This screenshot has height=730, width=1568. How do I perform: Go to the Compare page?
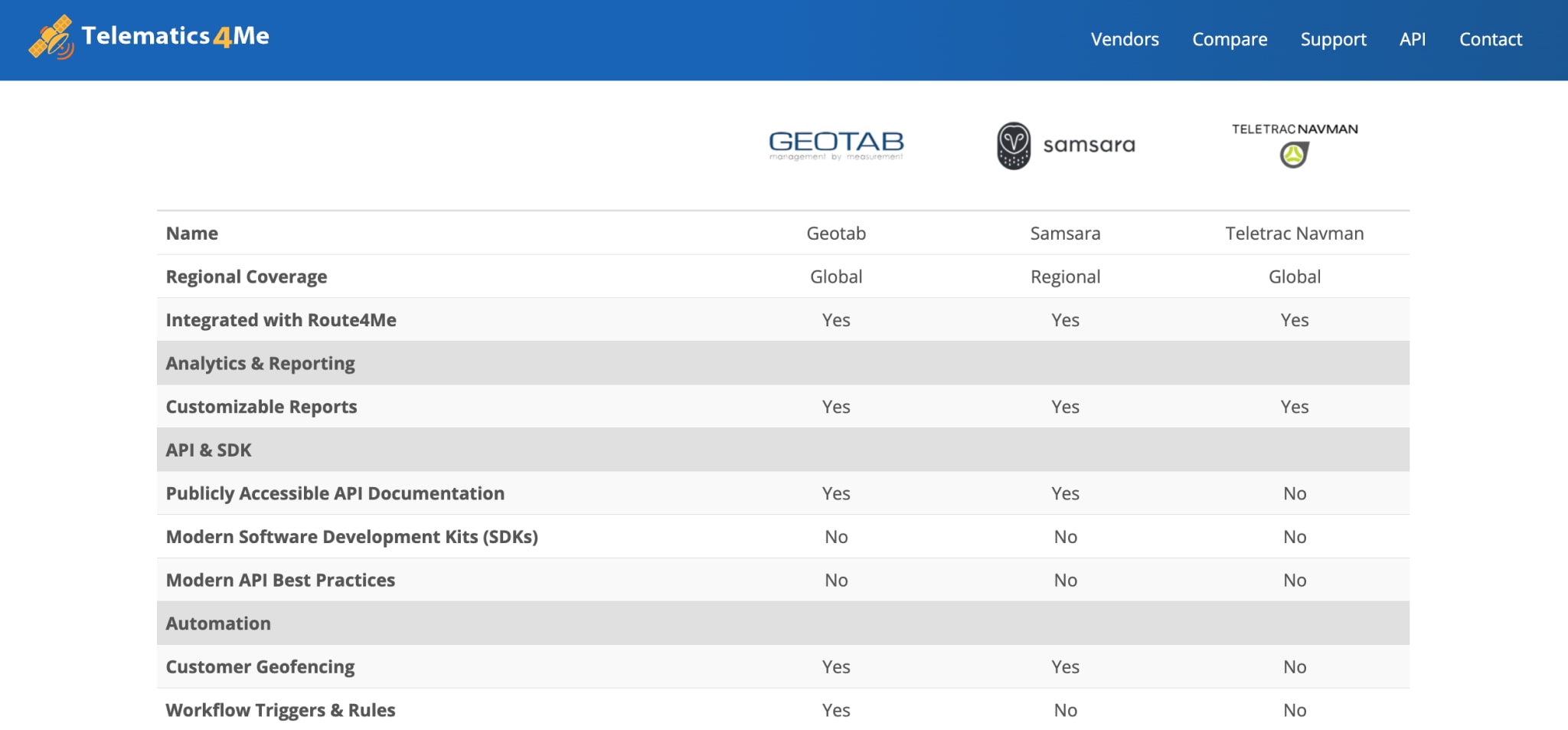1230,39
